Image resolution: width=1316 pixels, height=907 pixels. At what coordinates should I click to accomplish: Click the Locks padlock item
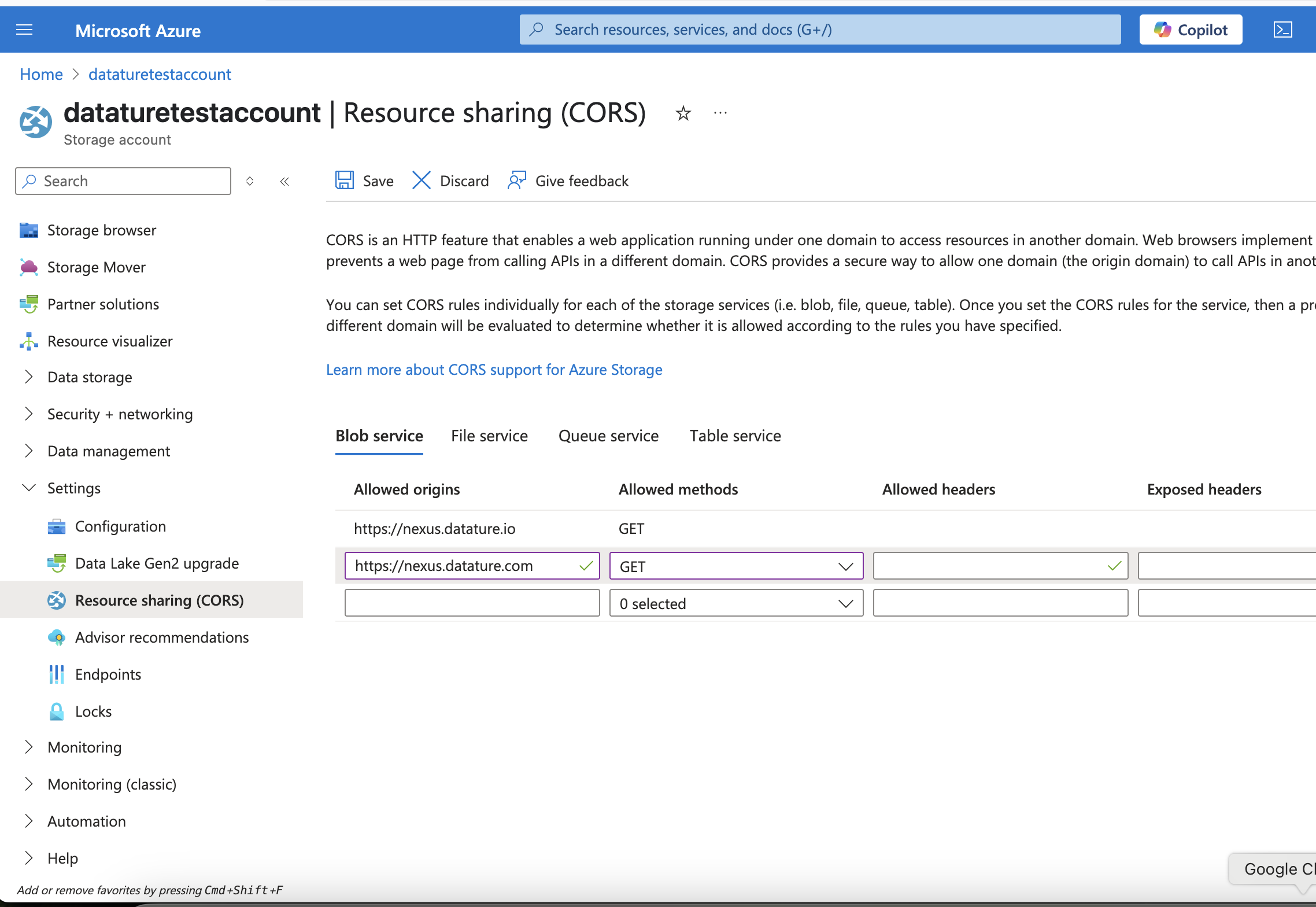pyautogui.click(x=93, y=711)
